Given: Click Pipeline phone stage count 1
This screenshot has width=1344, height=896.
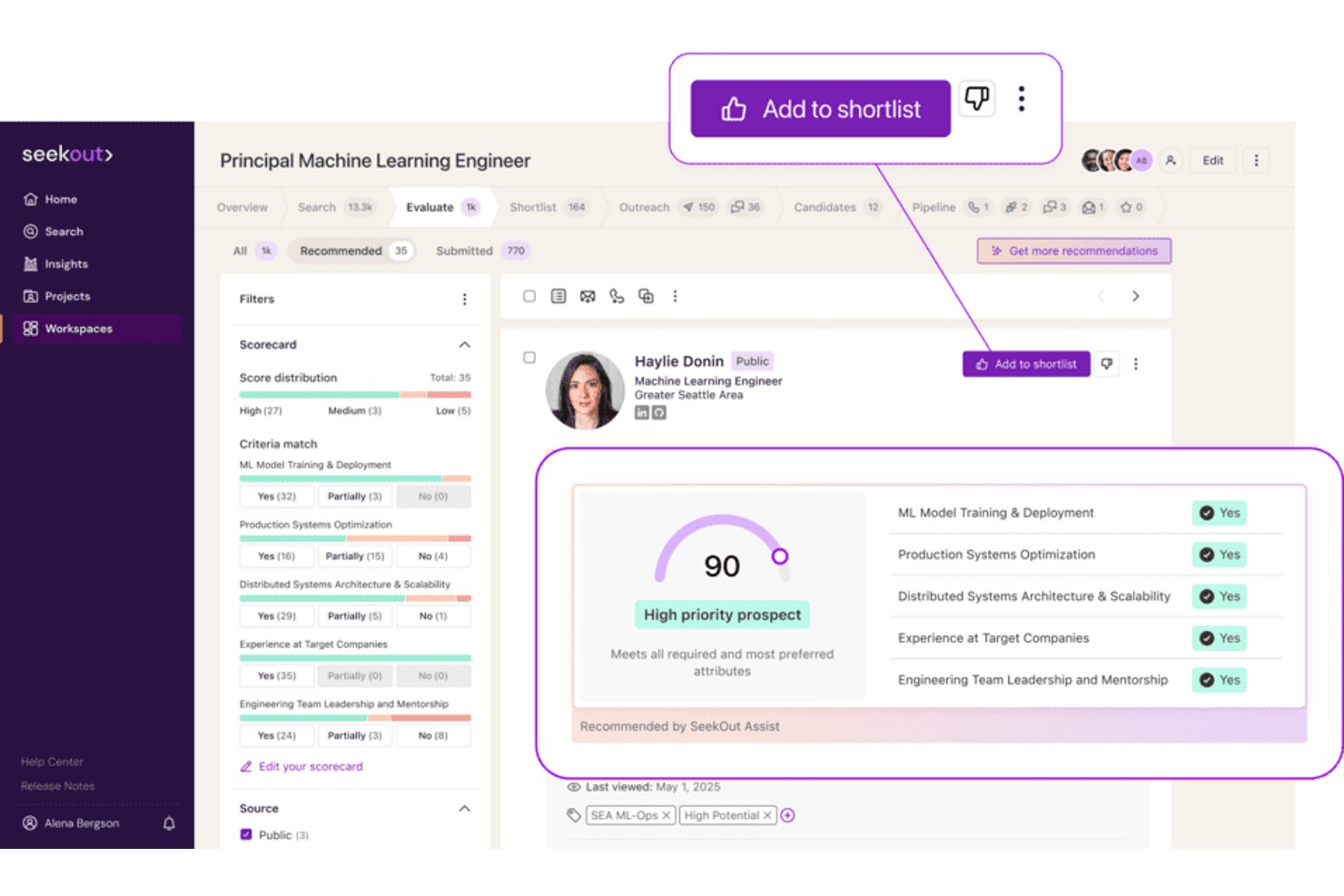Looking at the screenshot, I should point(979,207).
